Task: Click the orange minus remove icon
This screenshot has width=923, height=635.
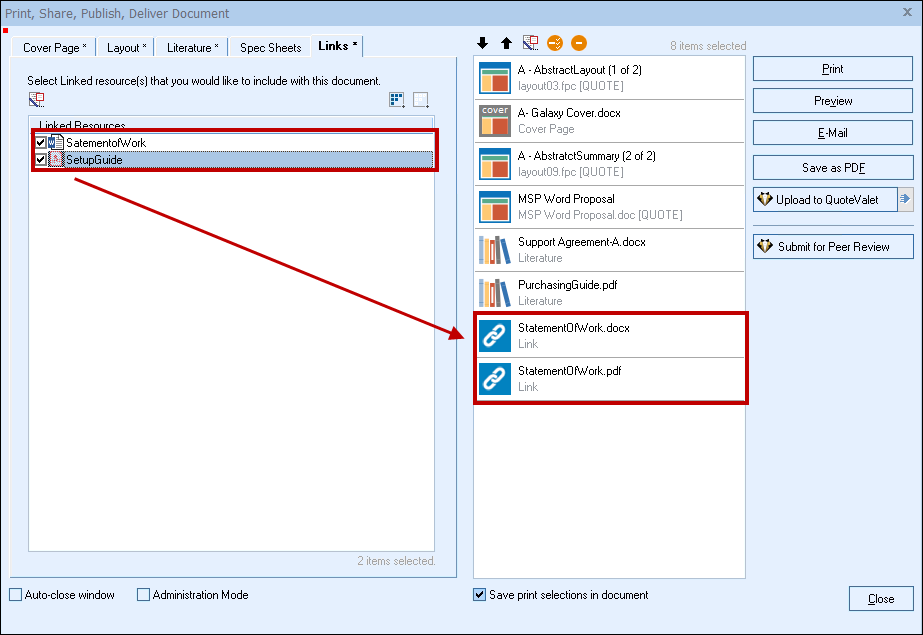Action: tap(579, 43)
